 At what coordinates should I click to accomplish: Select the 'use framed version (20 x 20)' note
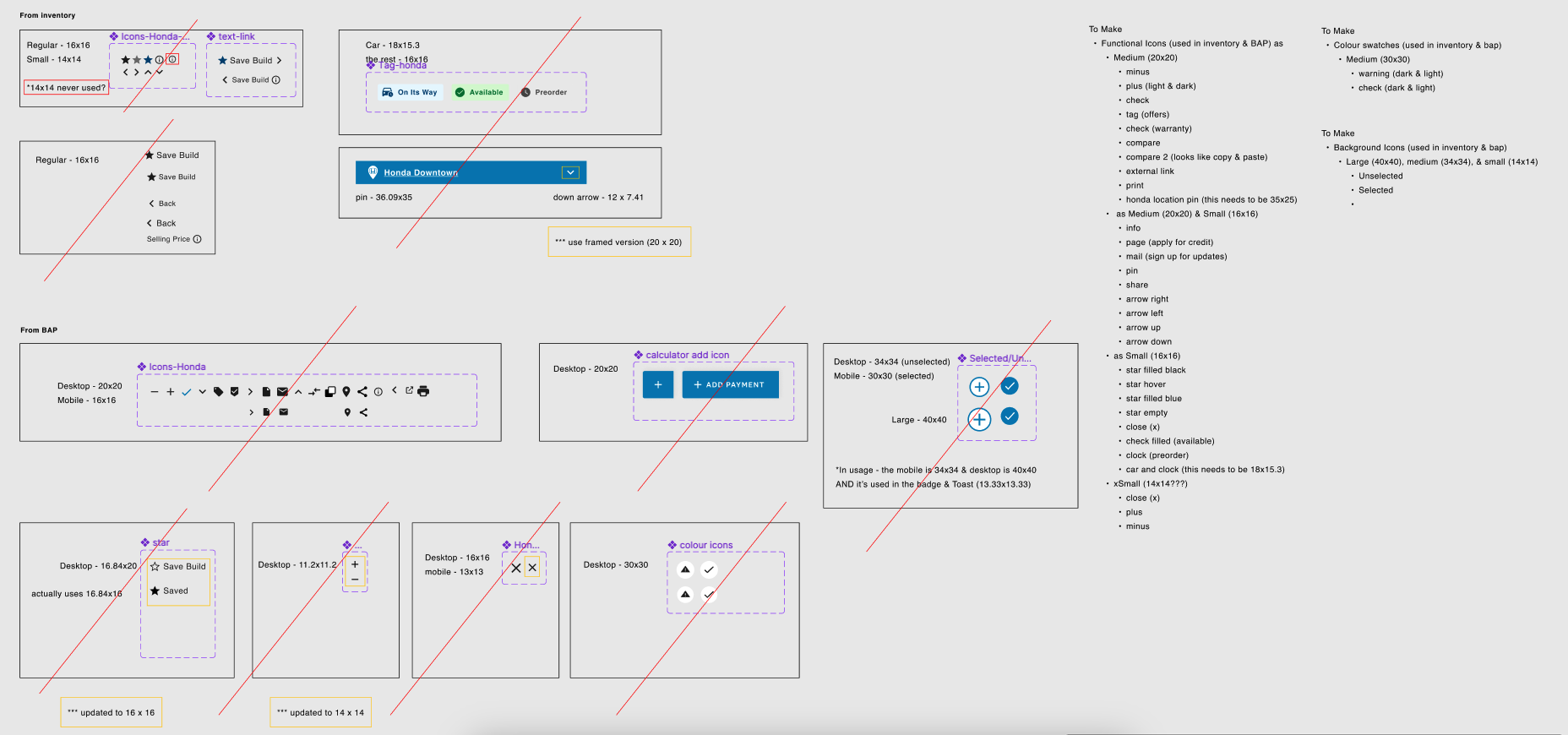[x=619, y=242]
